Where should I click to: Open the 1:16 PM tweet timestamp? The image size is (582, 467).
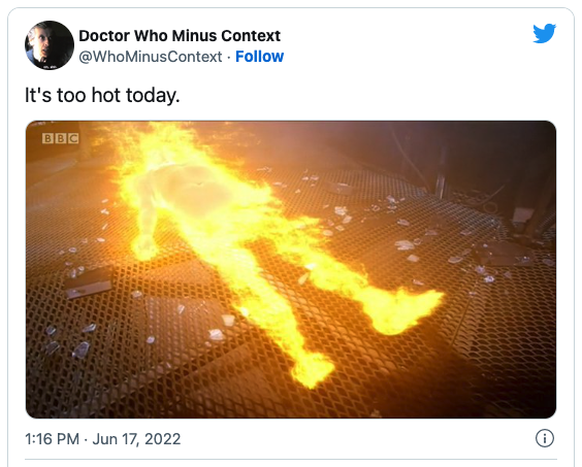pos(52,439)
